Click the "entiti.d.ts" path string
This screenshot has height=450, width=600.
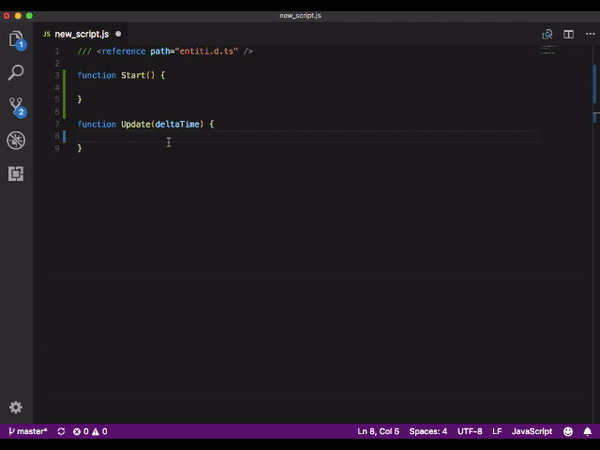click(206, 51)
